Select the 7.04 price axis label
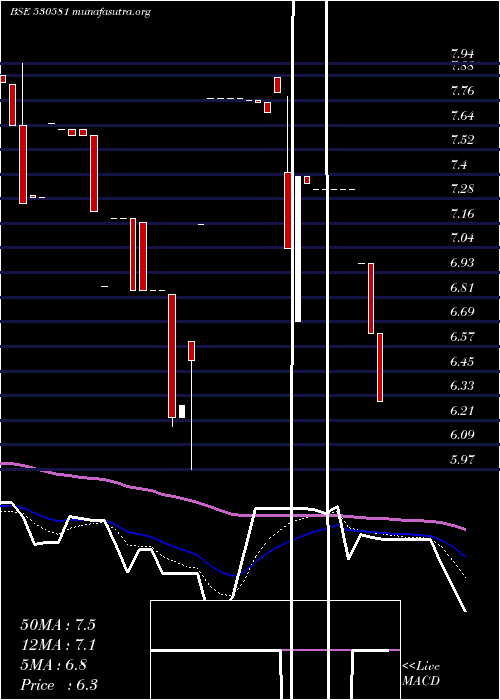Viewport: 500px width, 700px height. [462, 237]
